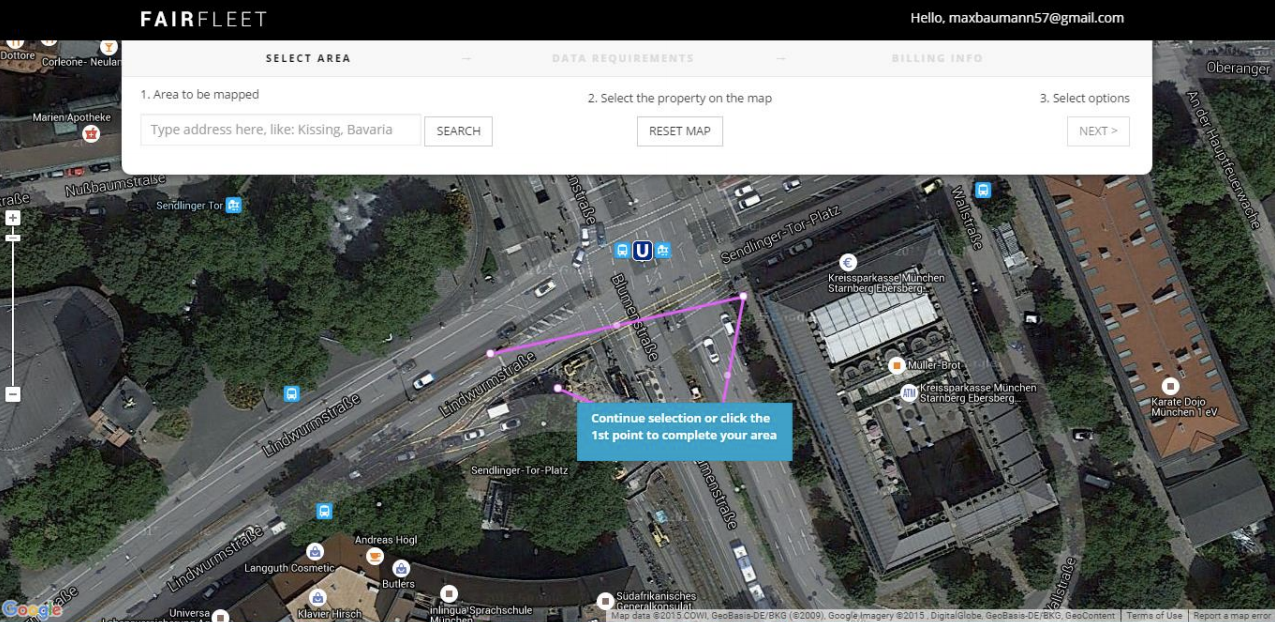Click the 'Sendlinger-Tor-Platz' label below the tooltip

[x=520, y=470]
